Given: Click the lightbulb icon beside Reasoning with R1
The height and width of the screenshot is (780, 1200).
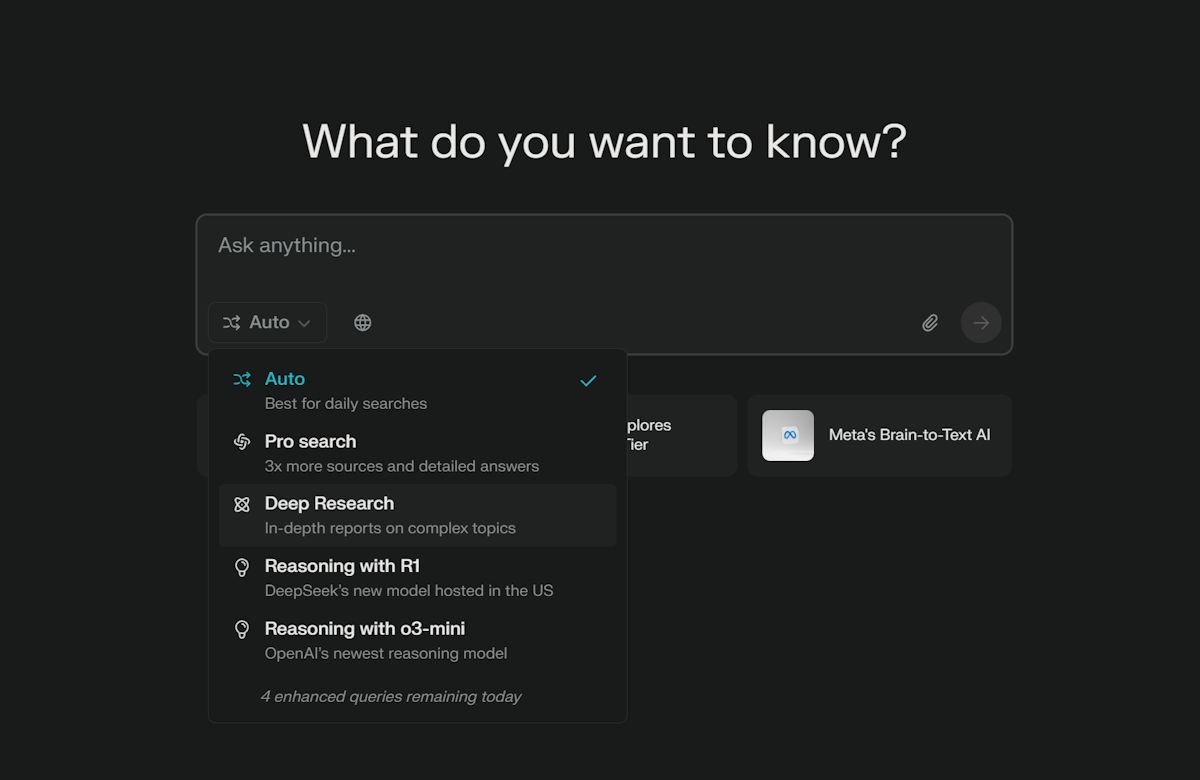Looking at the screenshot, I should [242, 567].
